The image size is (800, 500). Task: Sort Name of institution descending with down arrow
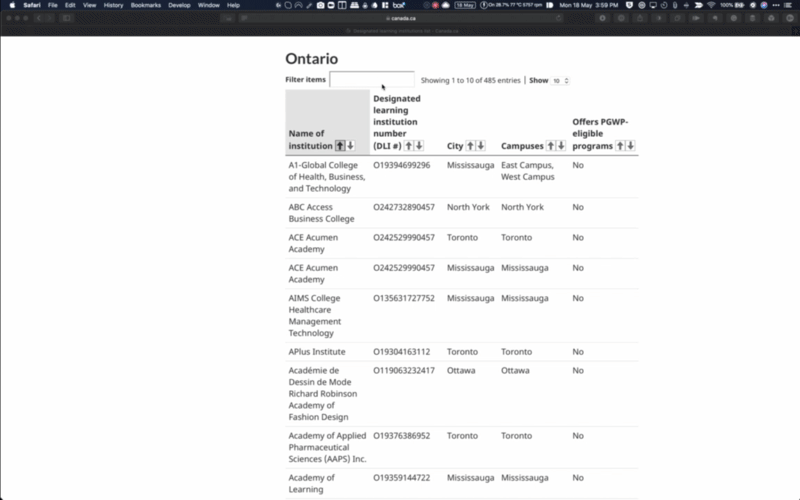pos(350,146)
